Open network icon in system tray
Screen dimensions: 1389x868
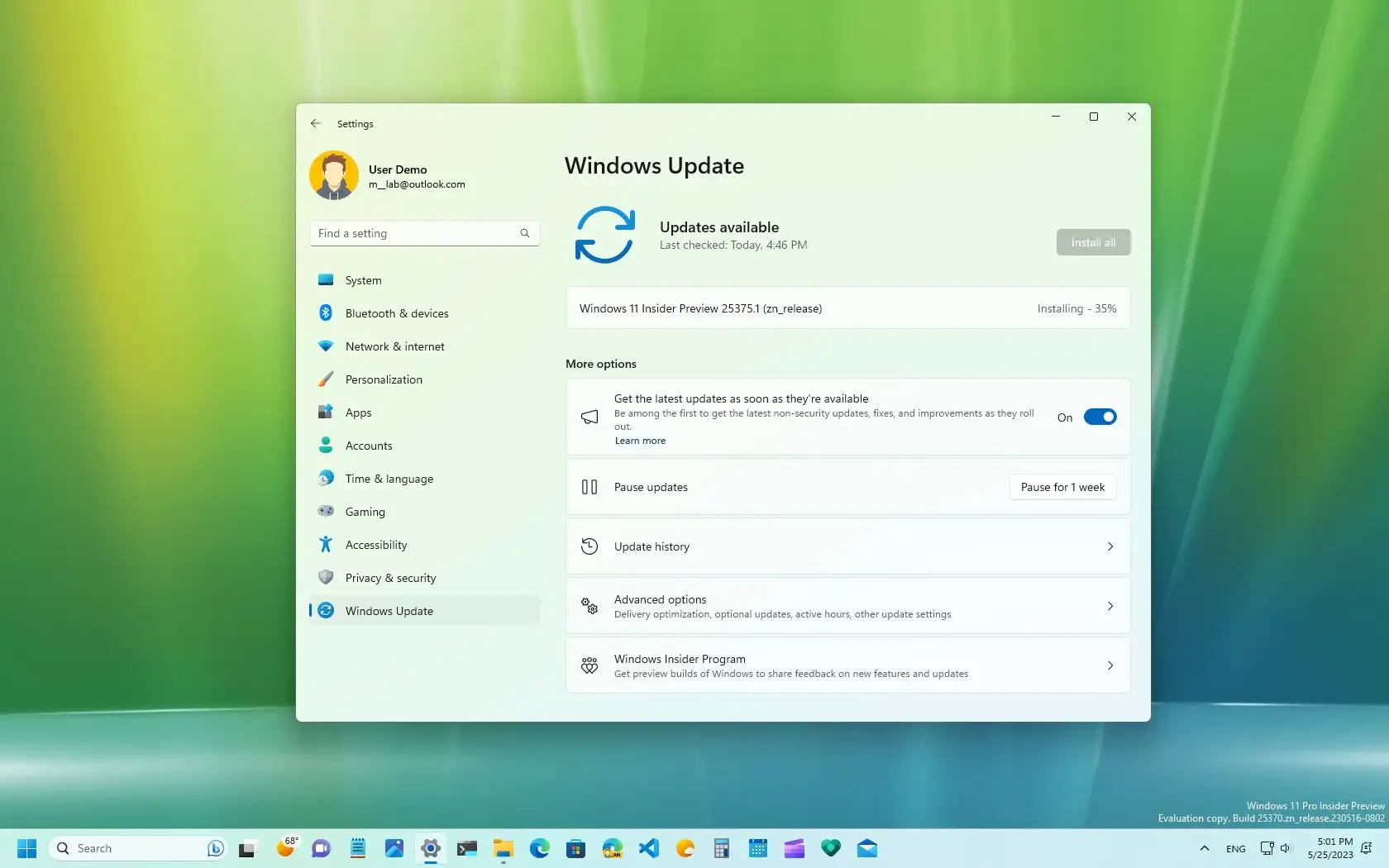[1267, 848]
